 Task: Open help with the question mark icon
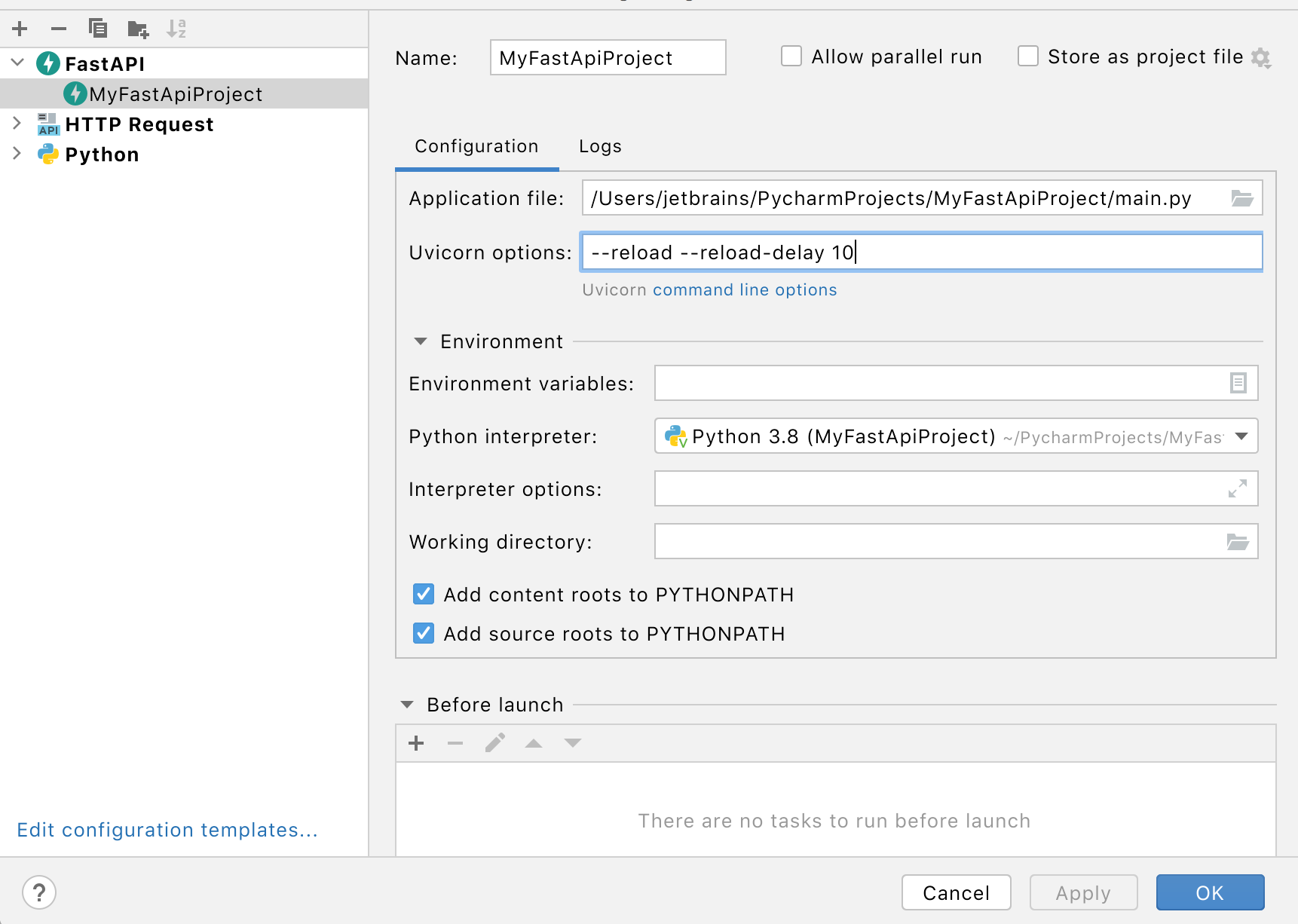pos(39,892)
